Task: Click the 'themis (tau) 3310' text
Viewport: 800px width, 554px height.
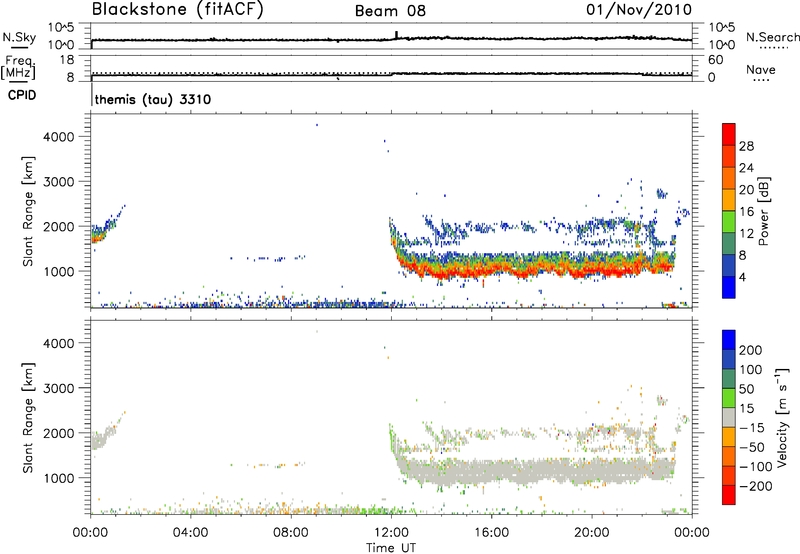Action: tap(153, 99)
